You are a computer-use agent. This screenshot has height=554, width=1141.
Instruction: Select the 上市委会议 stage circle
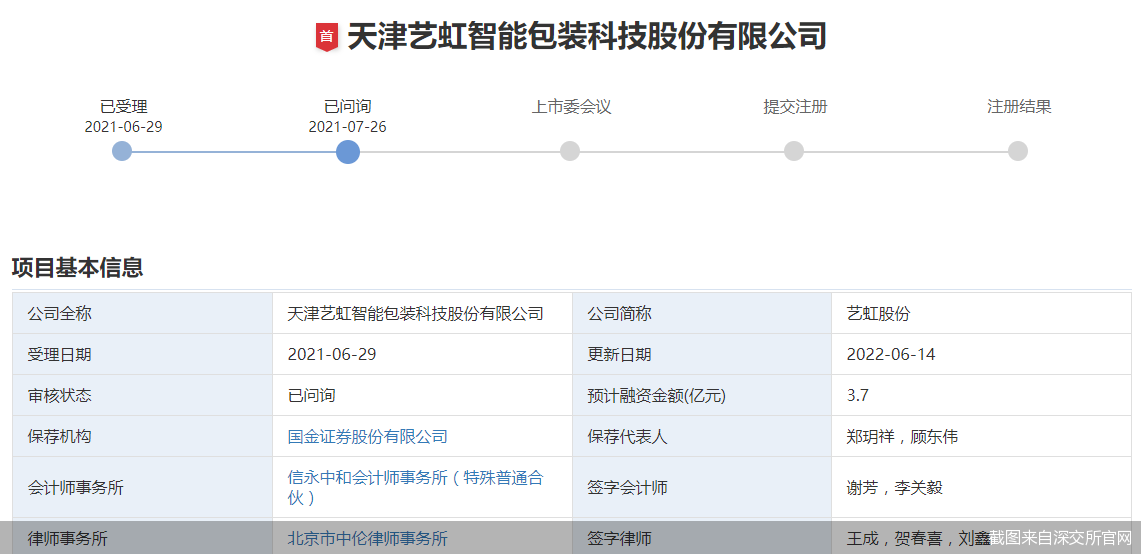tap(570, 151)
